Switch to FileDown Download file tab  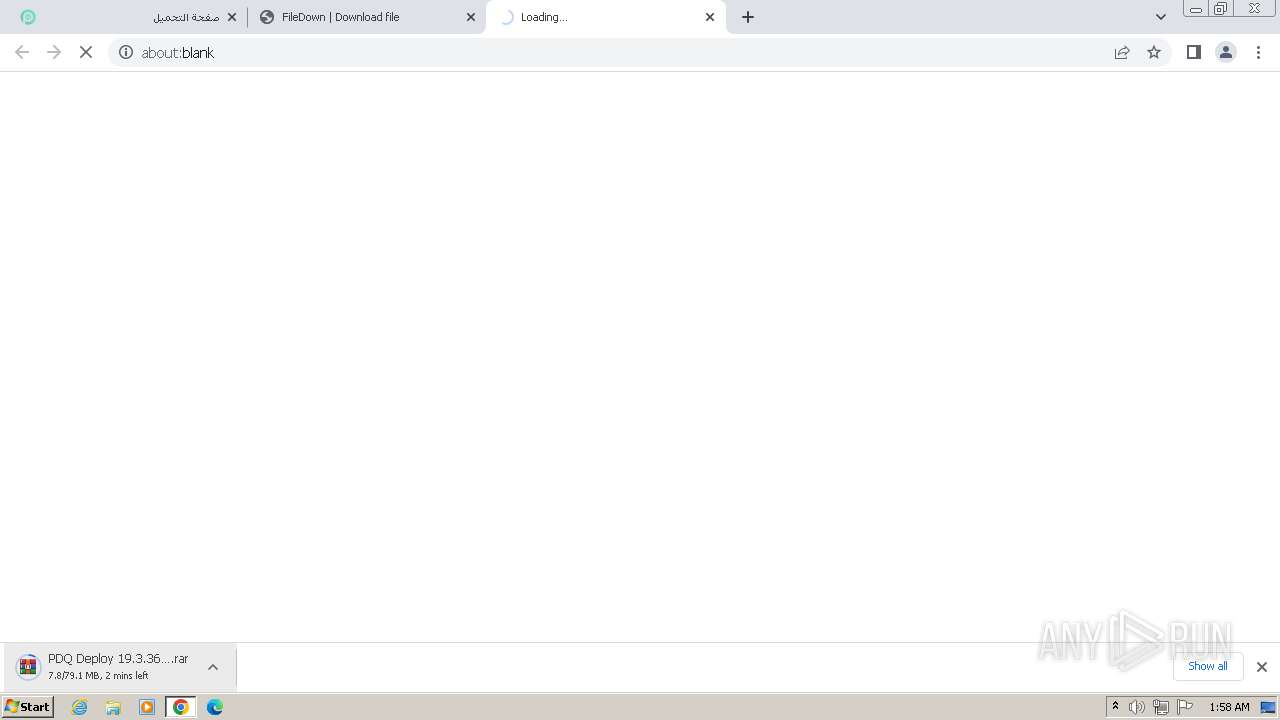pyautogui.click(x=366, y=17)
